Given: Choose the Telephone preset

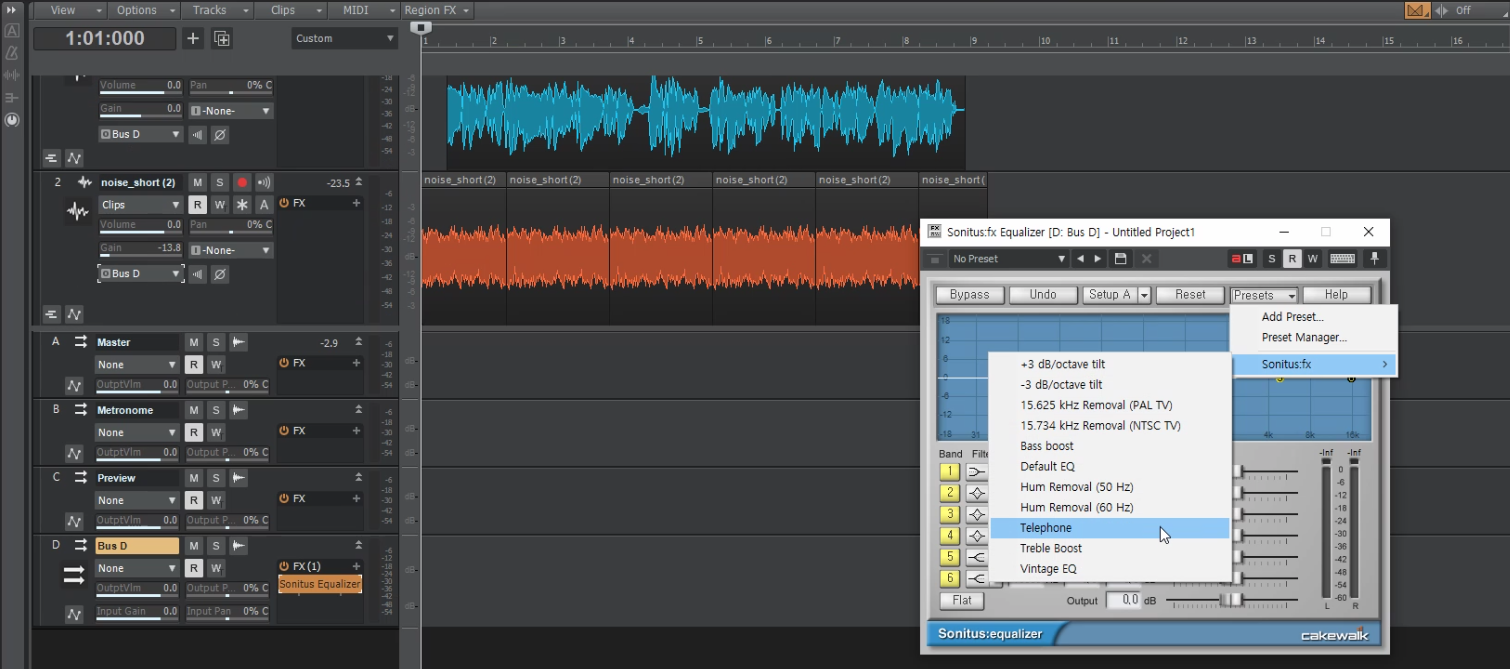Looking at the screenshot, I should (1109, 528).
